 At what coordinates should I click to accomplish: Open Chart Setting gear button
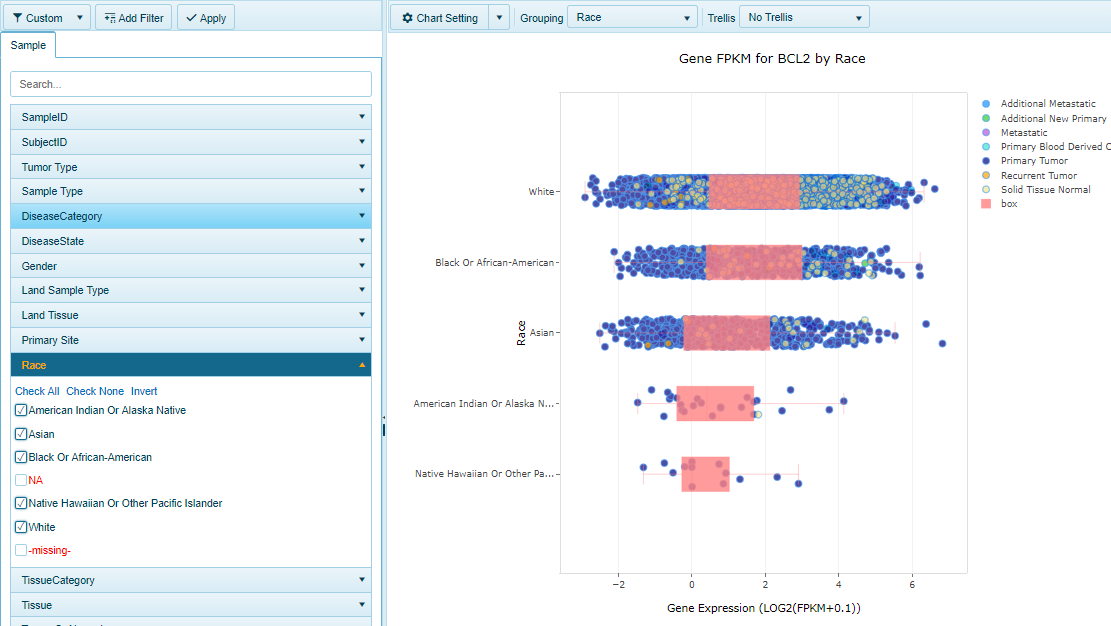439,18
